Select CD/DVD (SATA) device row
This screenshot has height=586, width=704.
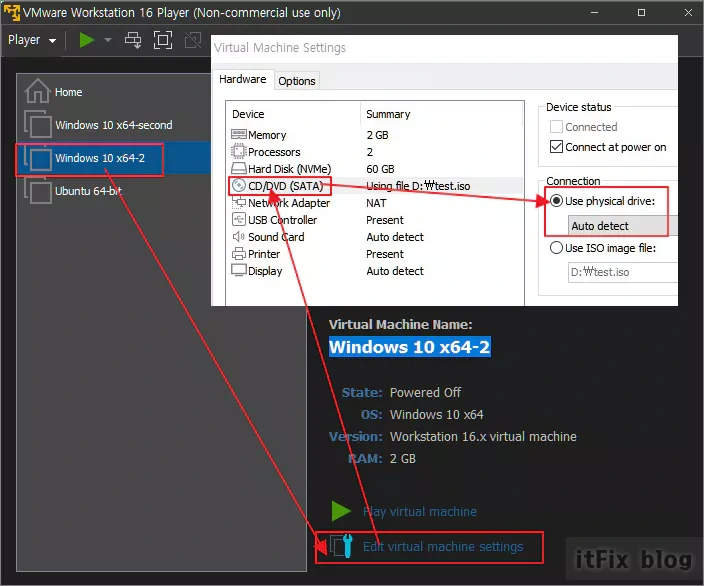375,186
